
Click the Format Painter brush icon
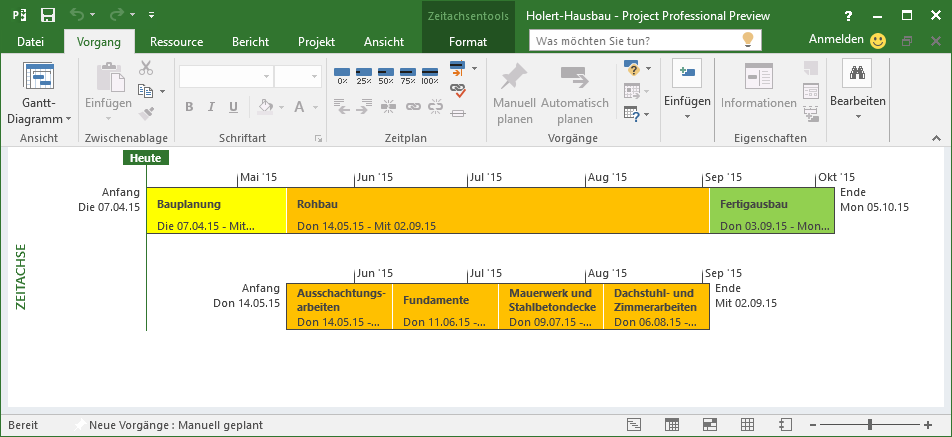pos(146,113)
